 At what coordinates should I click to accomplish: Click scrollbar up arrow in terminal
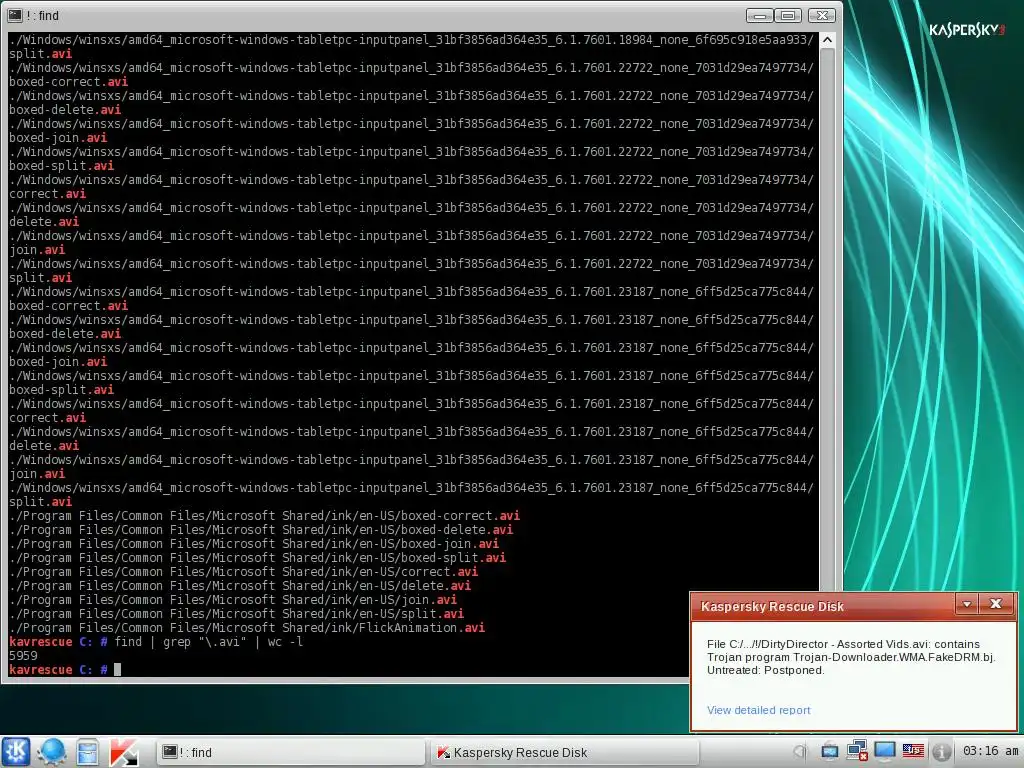[827, 40]
